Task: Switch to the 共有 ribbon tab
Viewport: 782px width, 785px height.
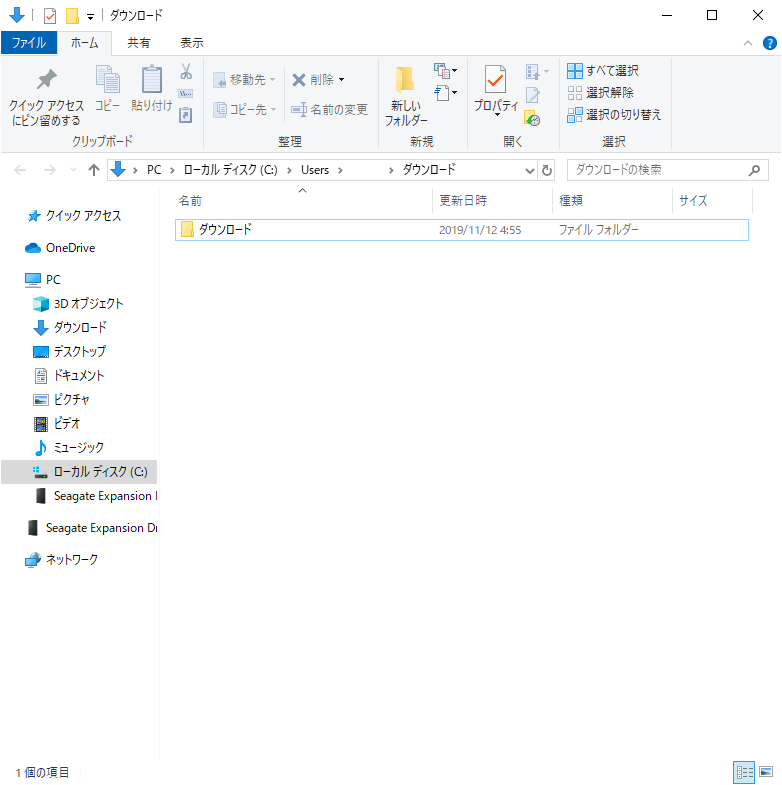Action: coord(139,43)
